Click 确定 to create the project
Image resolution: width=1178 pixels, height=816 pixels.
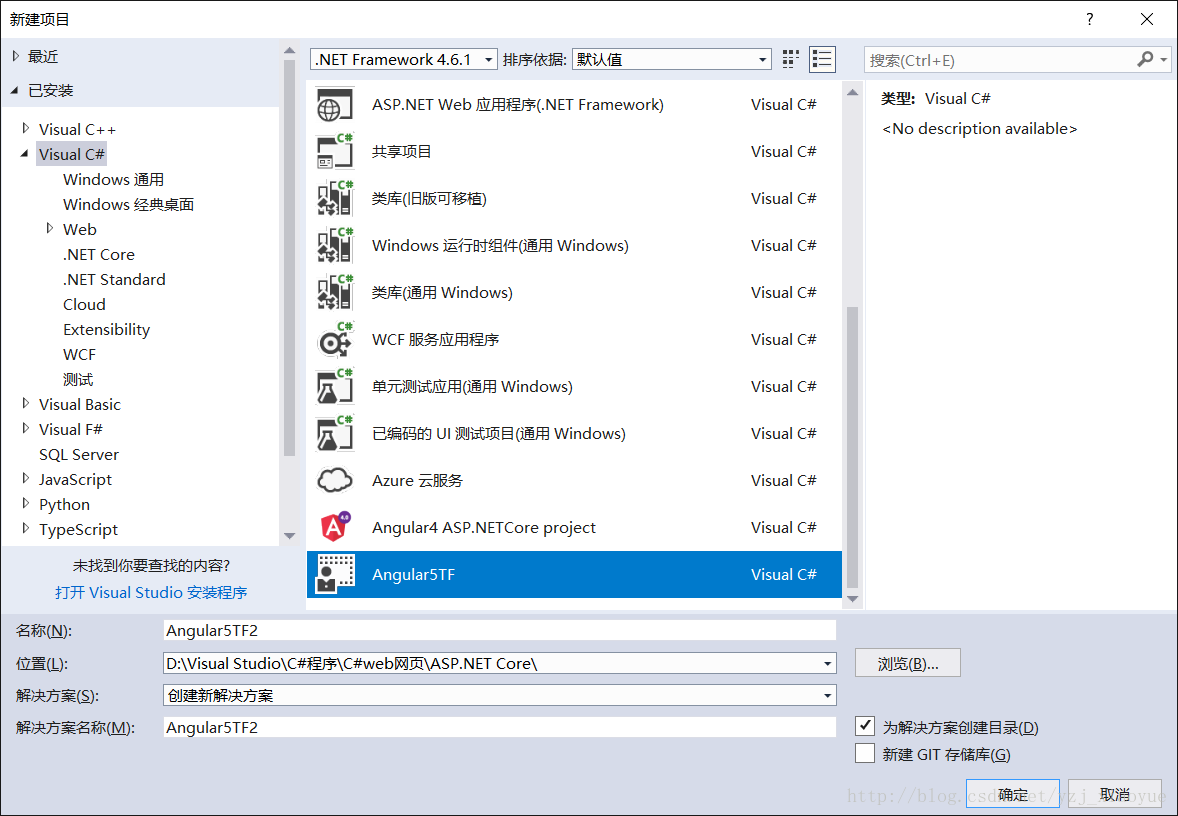1013,794
